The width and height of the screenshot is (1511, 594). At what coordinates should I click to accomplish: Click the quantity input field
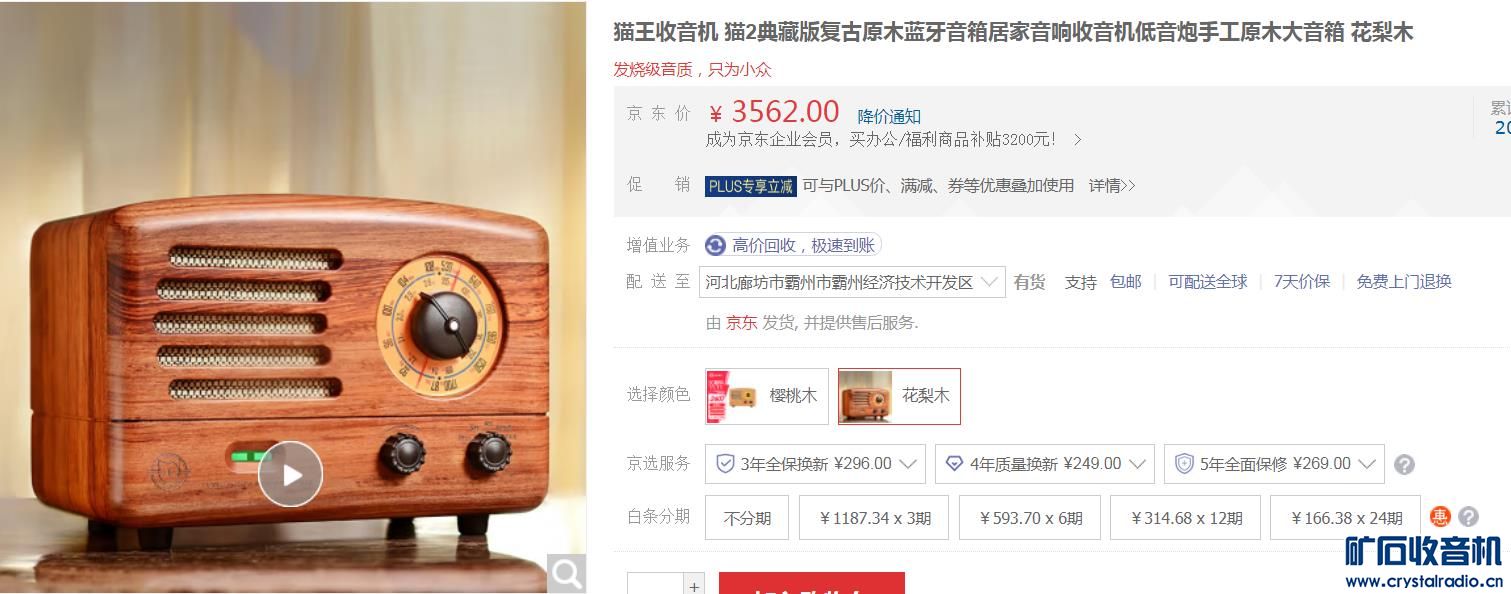pyautogui.click(x=655, y=584)
